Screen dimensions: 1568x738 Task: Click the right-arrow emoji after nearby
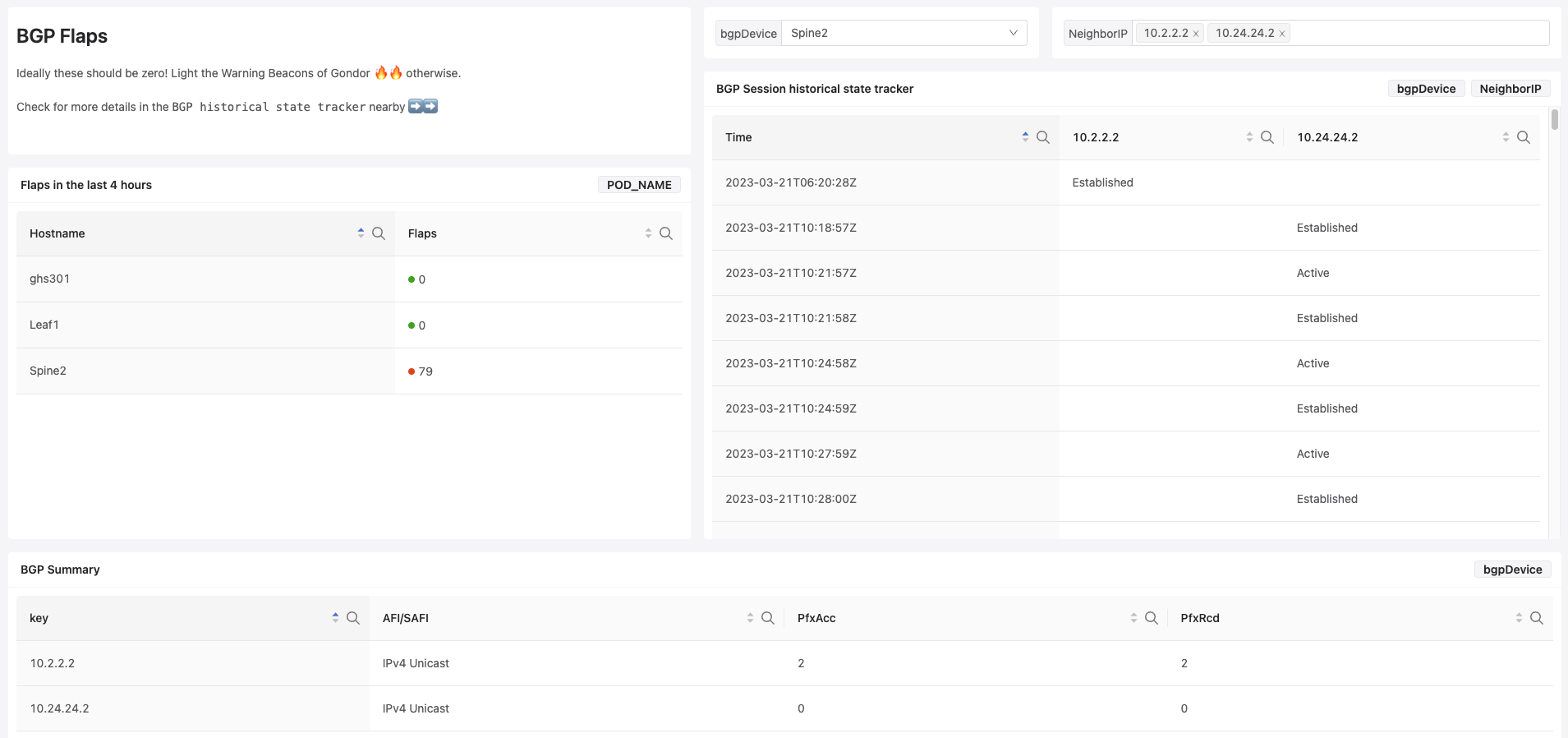423,106
